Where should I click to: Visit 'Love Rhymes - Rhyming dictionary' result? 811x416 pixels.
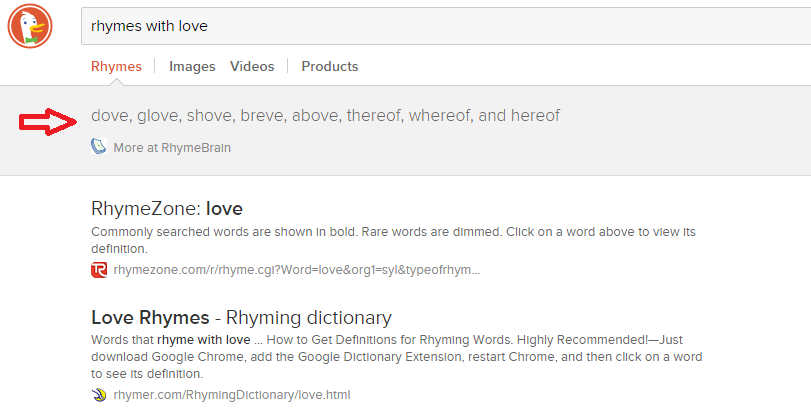[x=241, y=318]
